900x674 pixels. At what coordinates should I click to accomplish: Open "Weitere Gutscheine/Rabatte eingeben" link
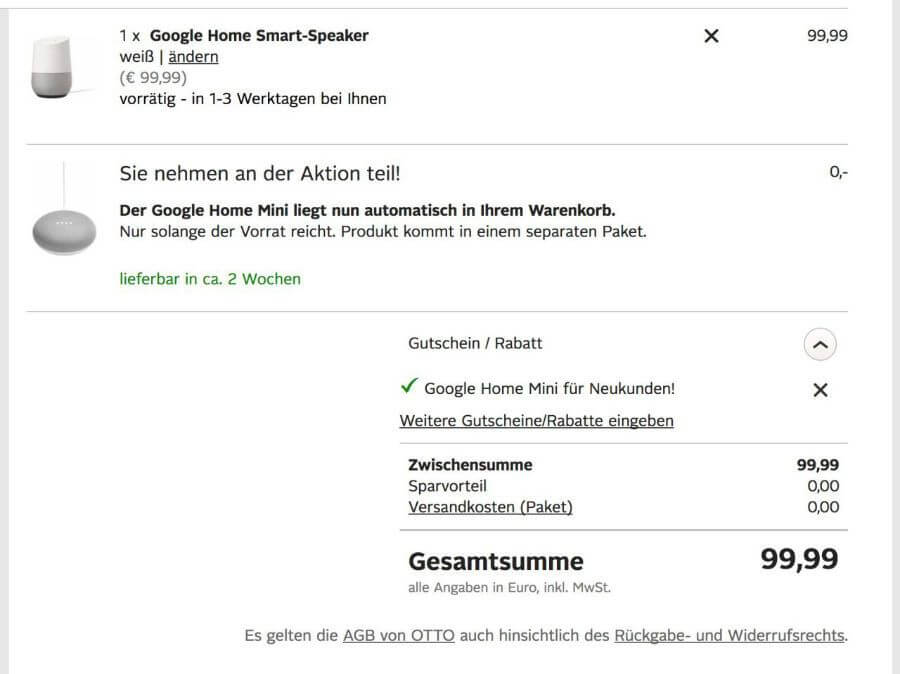pos(536,421)
